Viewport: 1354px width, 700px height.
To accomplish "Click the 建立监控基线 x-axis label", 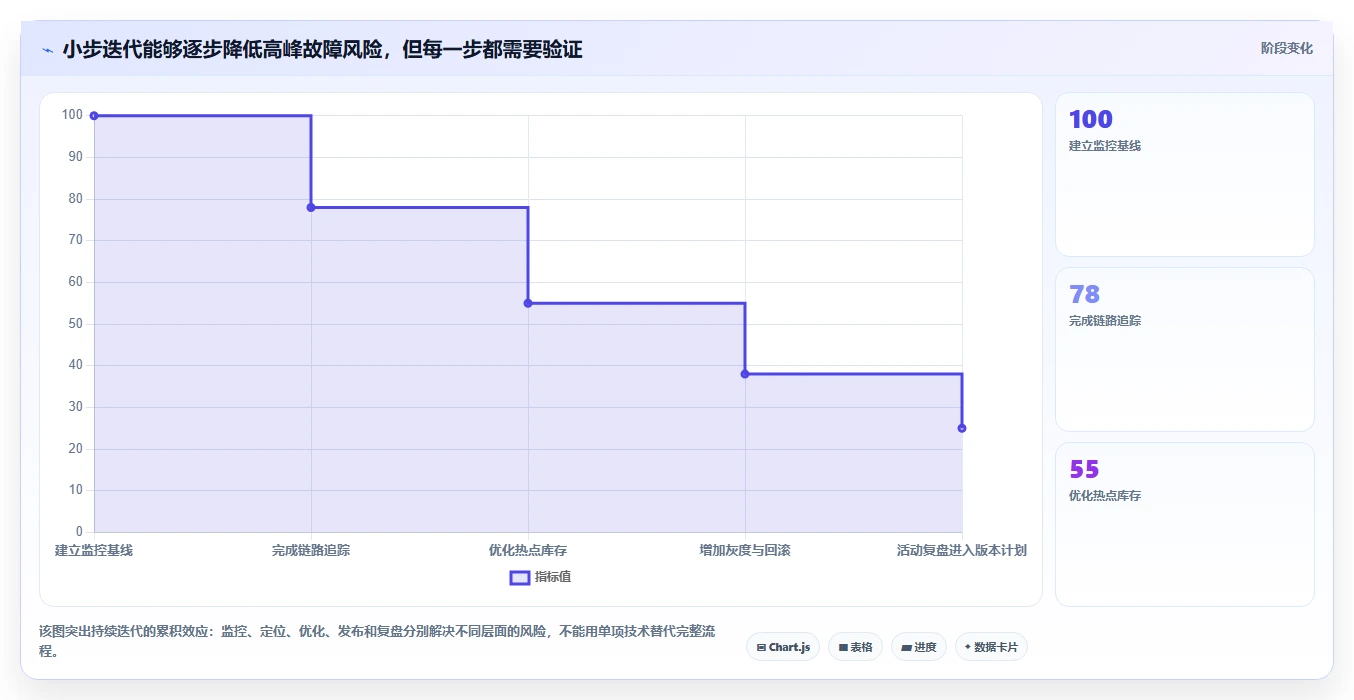I will pos(94,550).
